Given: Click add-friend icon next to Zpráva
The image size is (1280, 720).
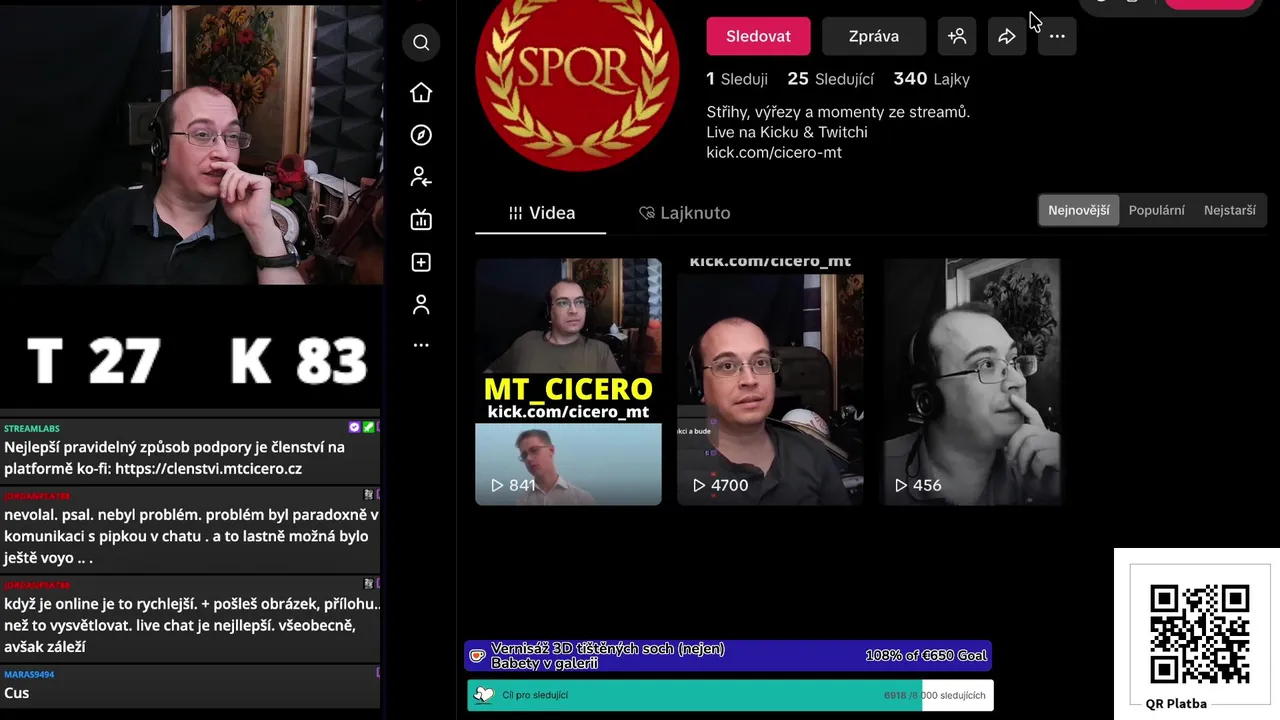Looking at the screenshot, I should (x=957, y=36).
